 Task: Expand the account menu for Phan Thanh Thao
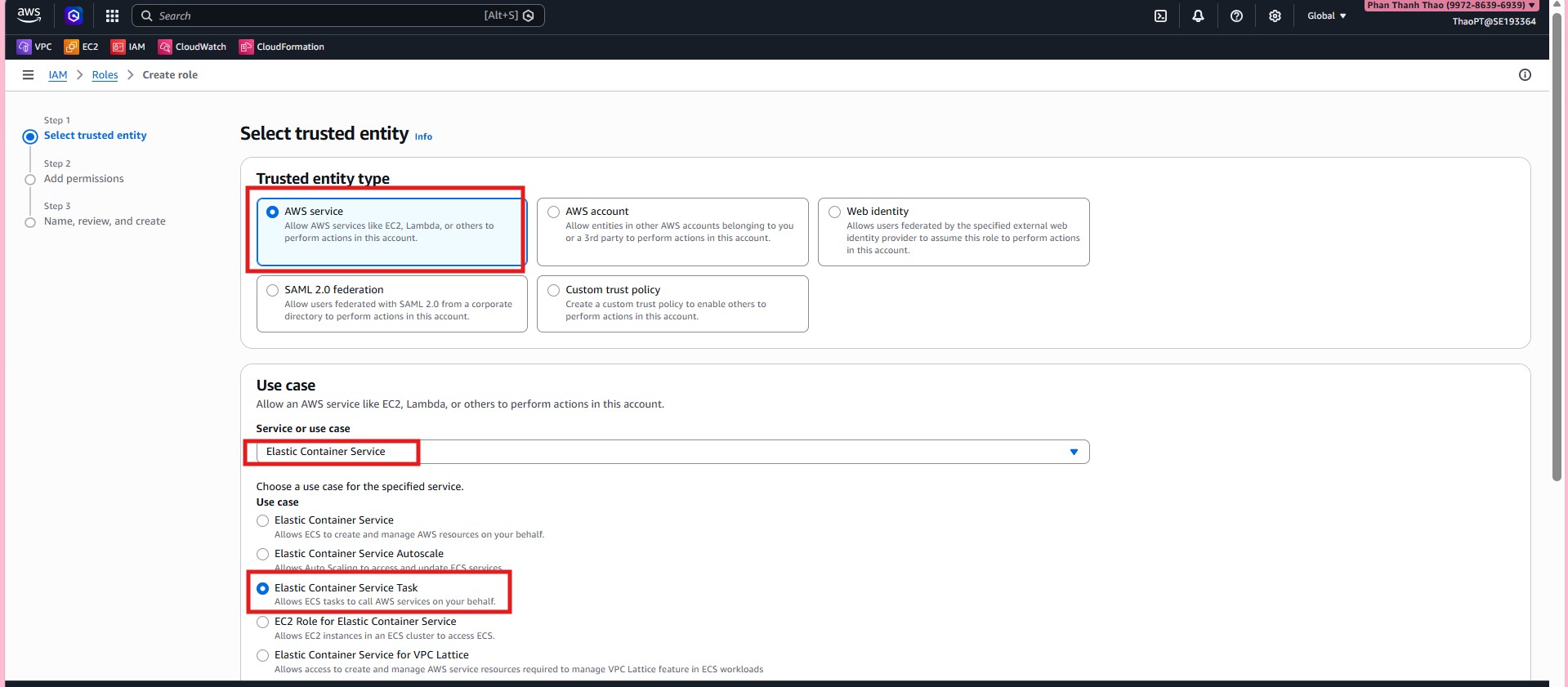[1450, 6]
